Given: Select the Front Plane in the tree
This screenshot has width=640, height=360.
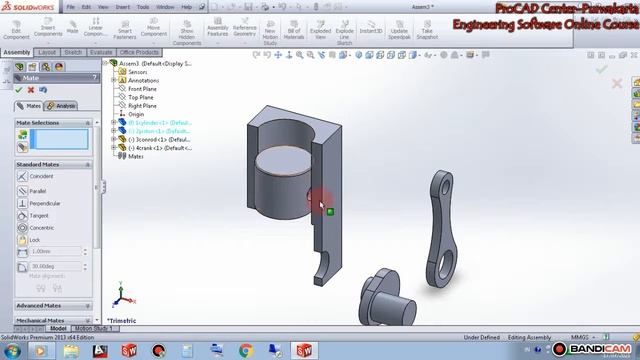Looking at the screenshot, I should 142,89.
